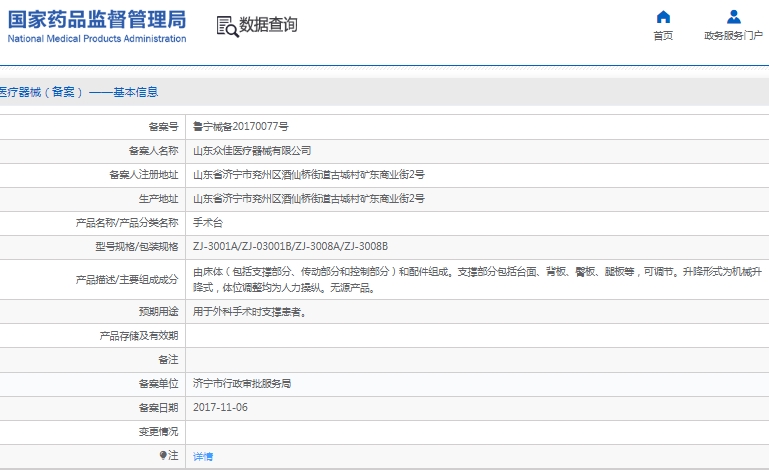This screenshot has height=473, width=769.
Task: Click the product description paragraph 由床体
Action: tap(477, 280)
